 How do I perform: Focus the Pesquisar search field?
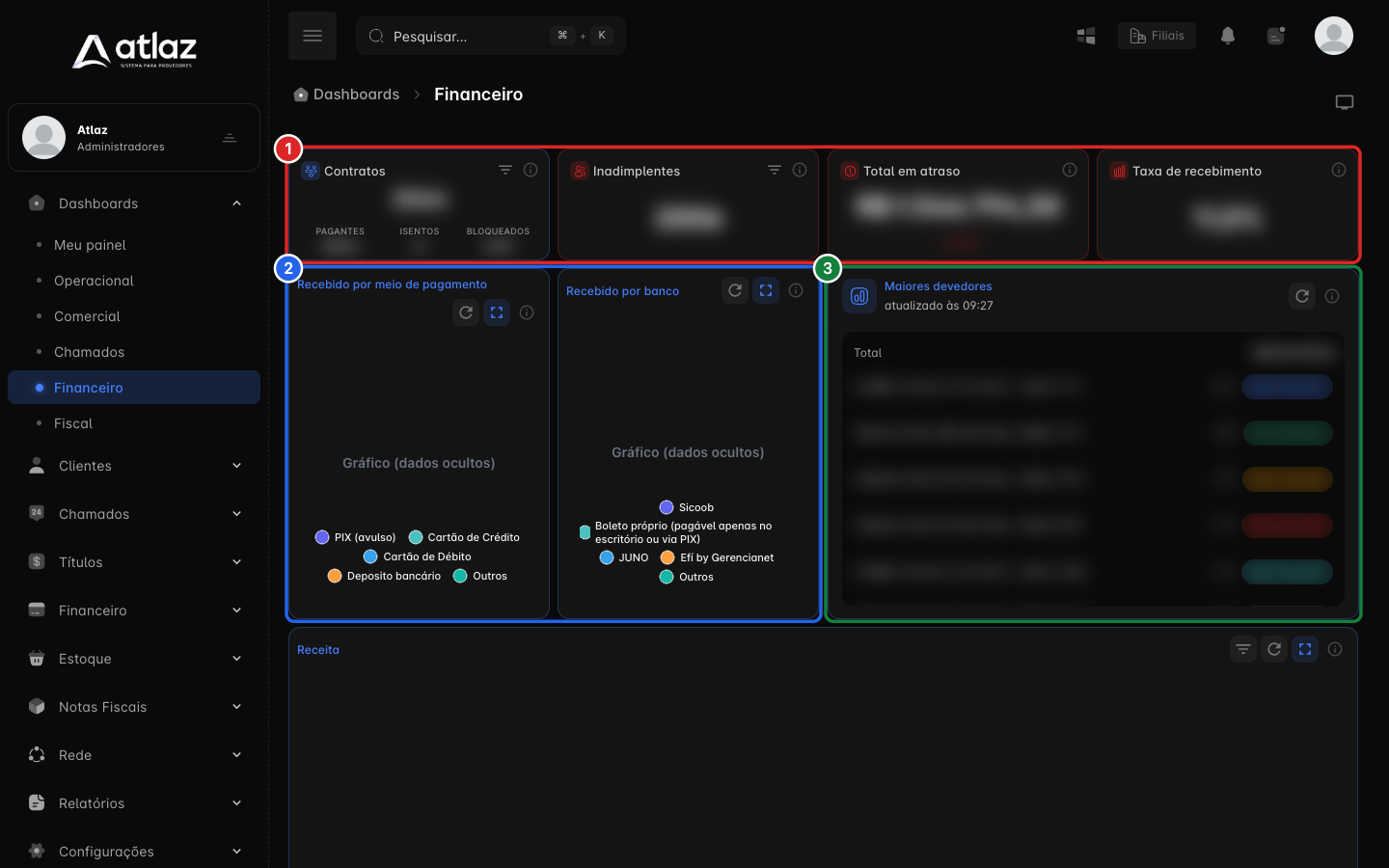[x=491, y=36]
